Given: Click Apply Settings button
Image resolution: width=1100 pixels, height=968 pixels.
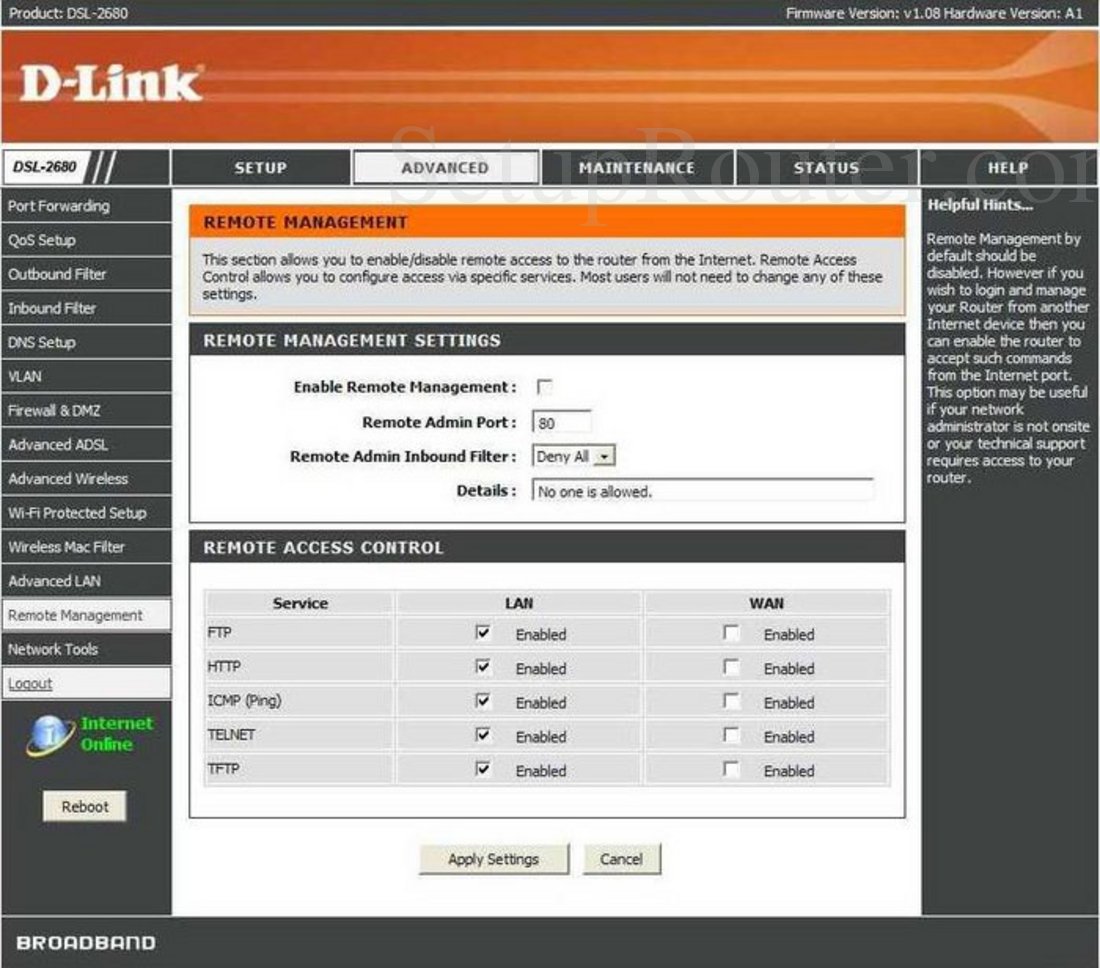Looking at the screenshot, I should click(494, 859).
